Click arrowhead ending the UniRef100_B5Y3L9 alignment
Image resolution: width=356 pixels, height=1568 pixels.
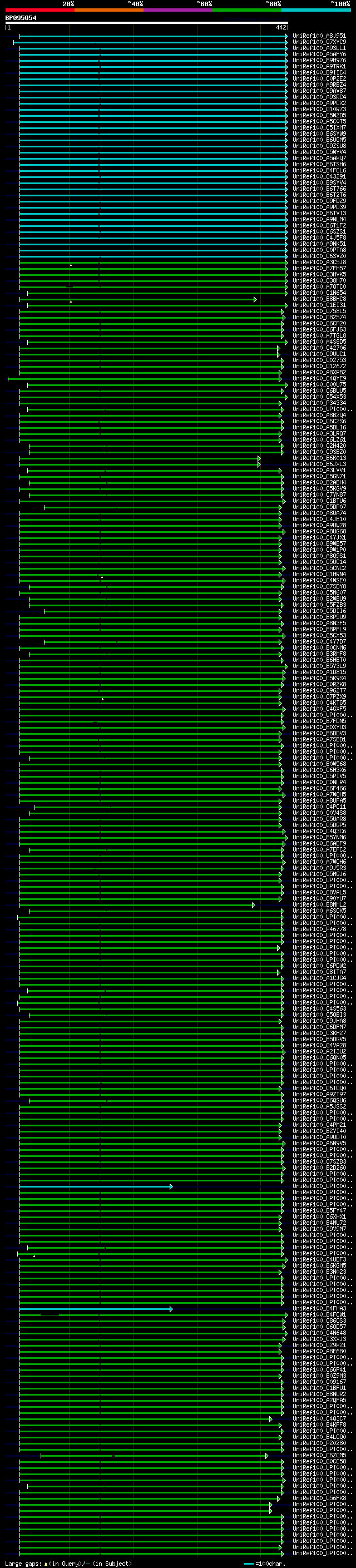[286, 666]
